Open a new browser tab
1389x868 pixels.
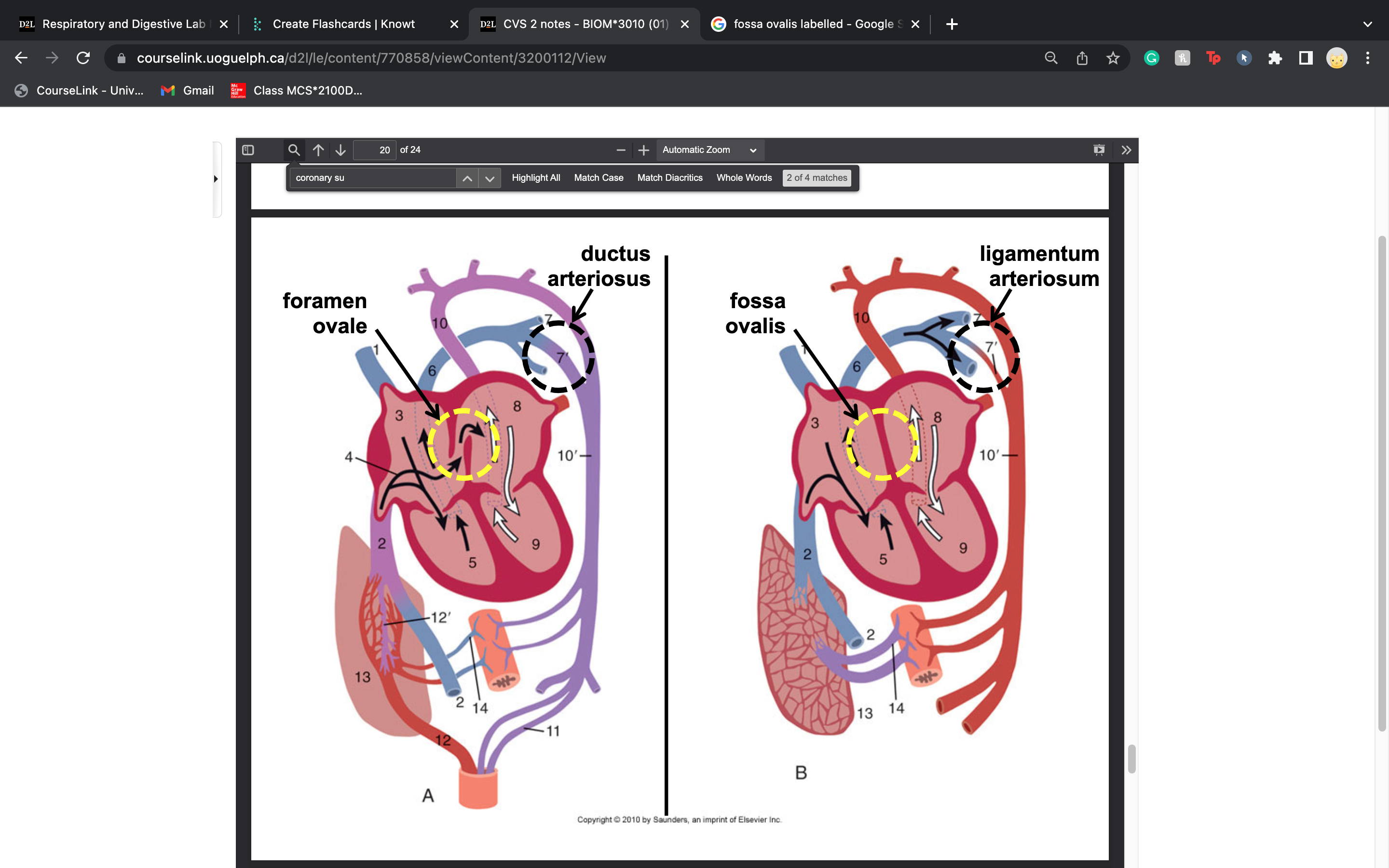[952, 24]
